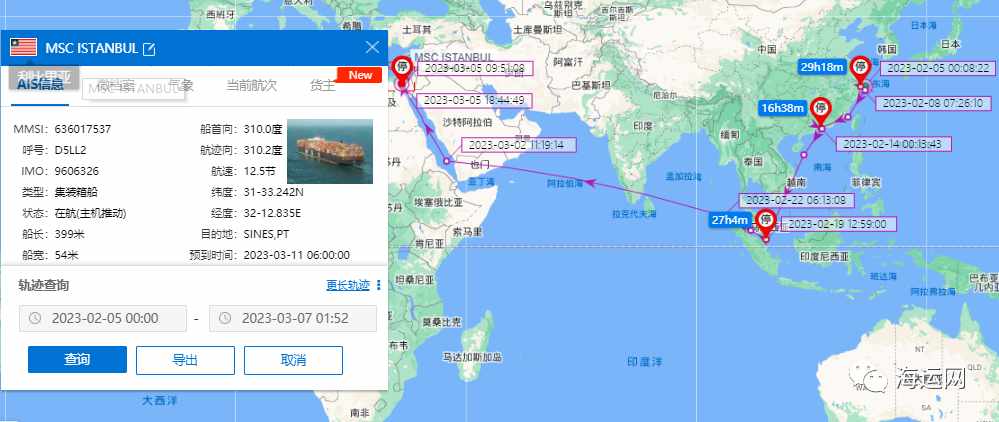The width and height of the screenshot is (999, 422).
Task: Click the edit icon beside MSC ISTANBUL
Action: click(x=148, y=49)
